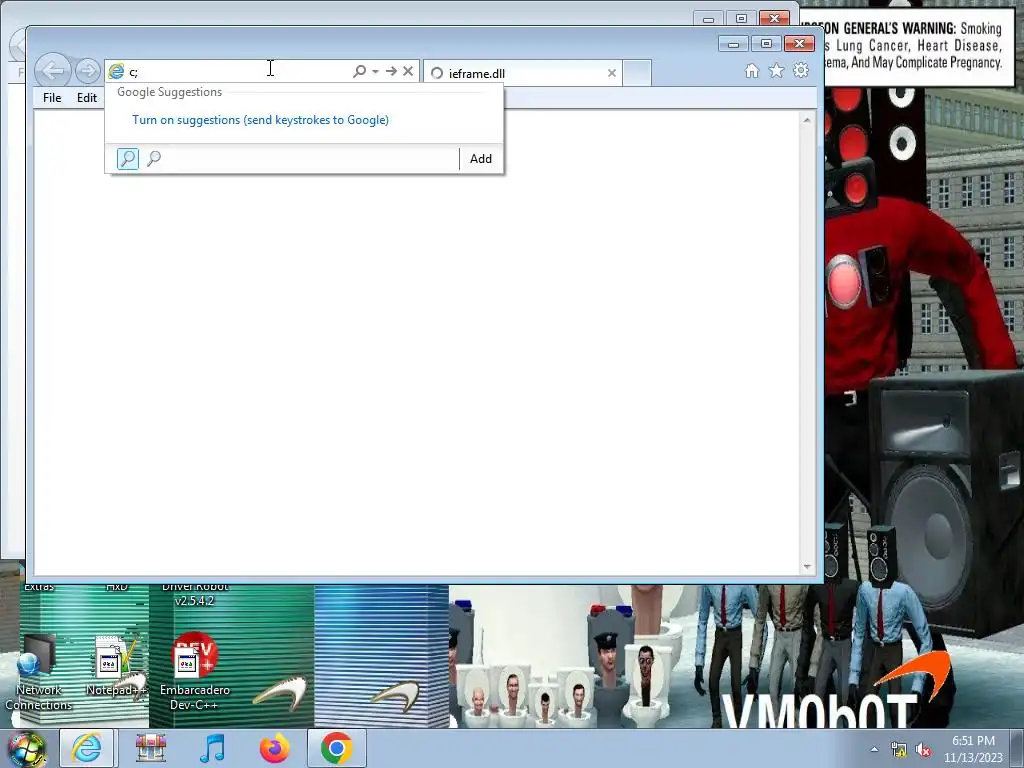Click the network tray icon
This screenshot has height=768, width=1024.
coord(899,750)
